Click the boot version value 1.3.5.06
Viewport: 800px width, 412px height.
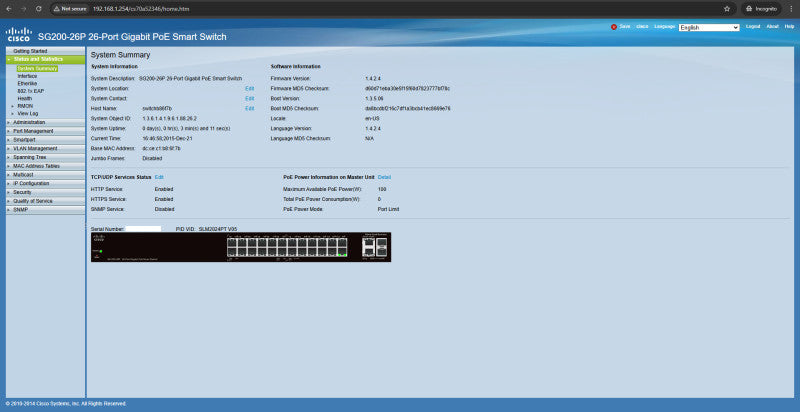coord(374,98)
